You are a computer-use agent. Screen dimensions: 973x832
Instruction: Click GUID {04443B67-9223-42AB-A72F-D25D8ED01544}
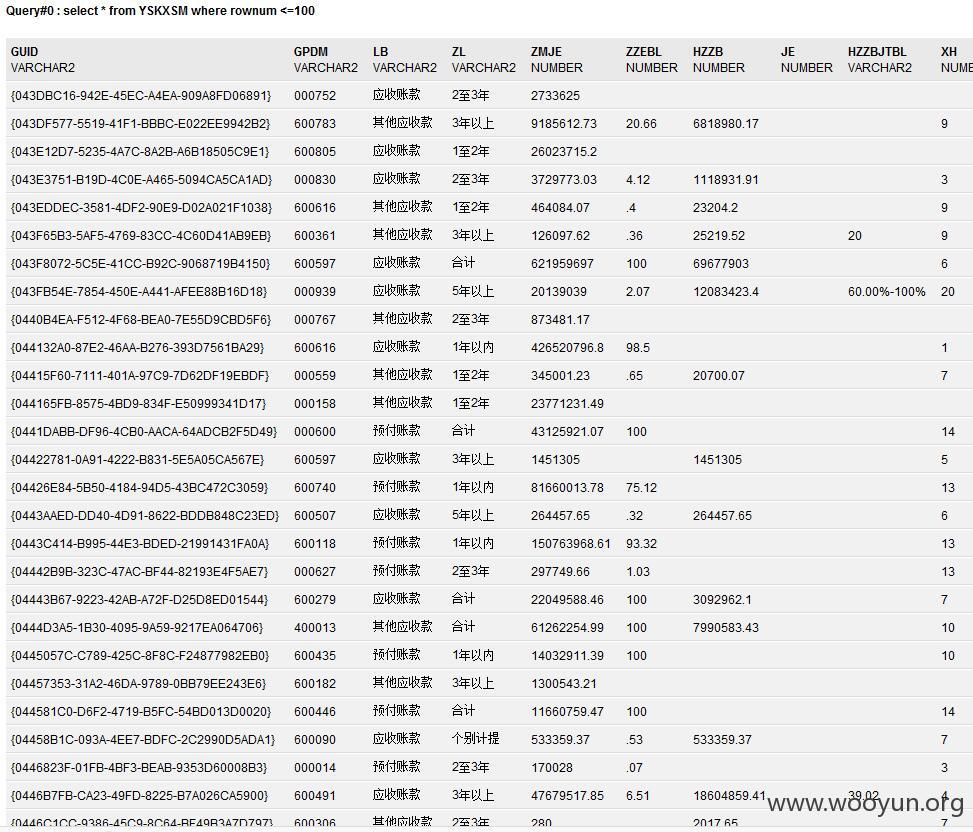(x=140, y=599)
